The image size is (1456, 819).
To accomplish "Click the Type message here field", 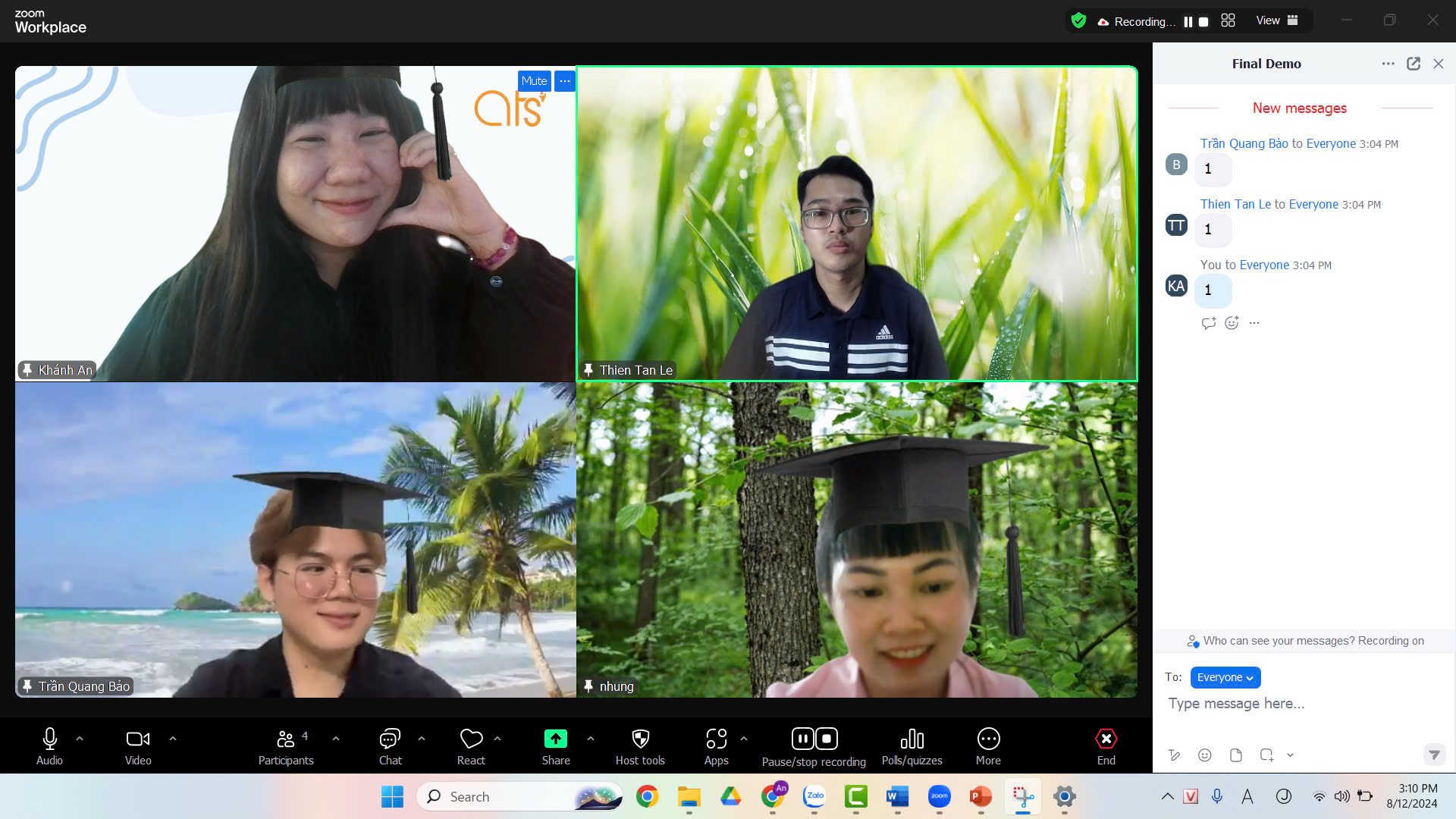I will point(1289,704).
